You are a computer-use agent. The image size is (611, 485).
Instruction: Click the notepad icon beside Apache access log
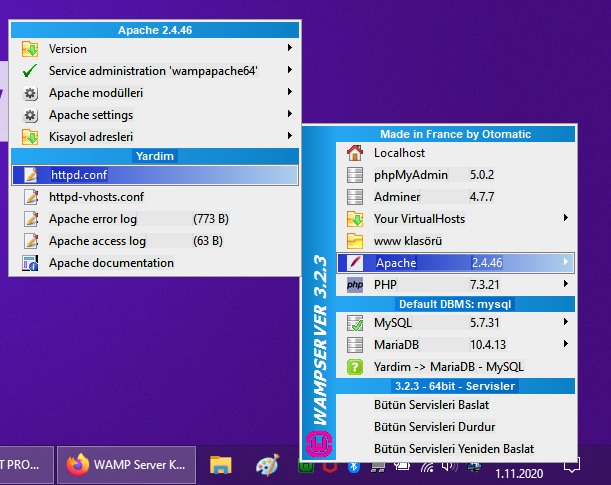click(x=31, y=241)
